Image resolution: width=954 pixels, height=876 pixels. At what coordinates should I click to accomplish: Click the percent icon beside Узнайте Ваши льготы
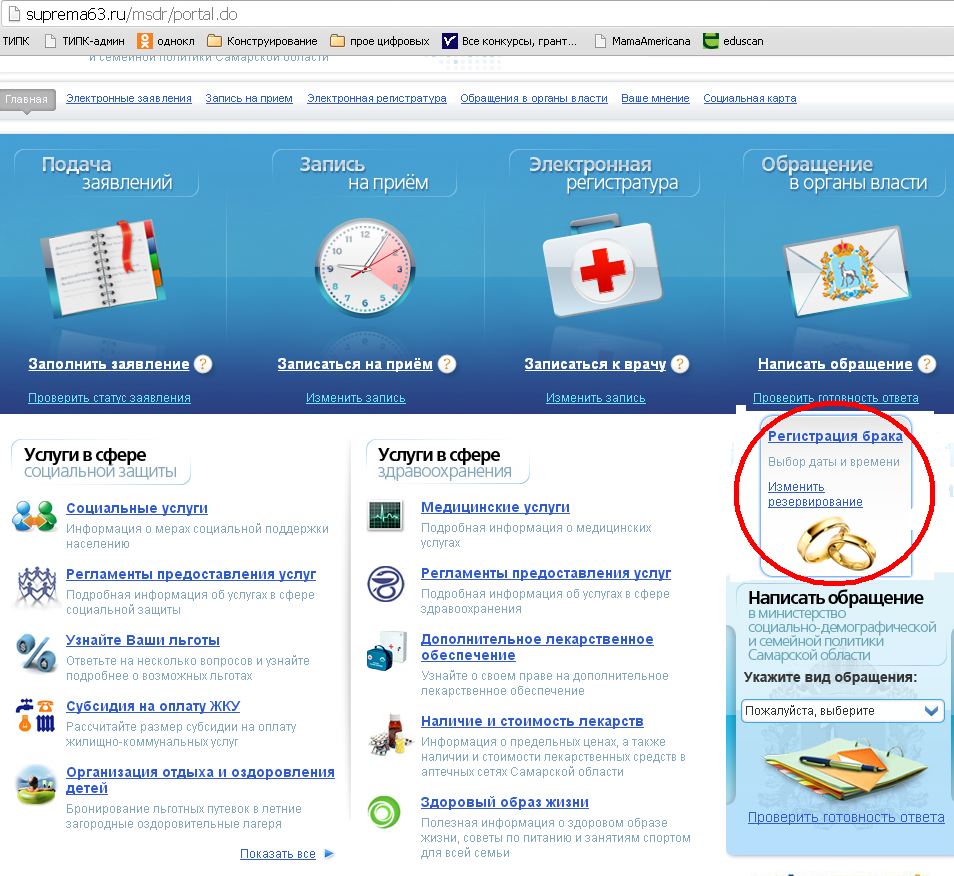[x=36, y=652]
